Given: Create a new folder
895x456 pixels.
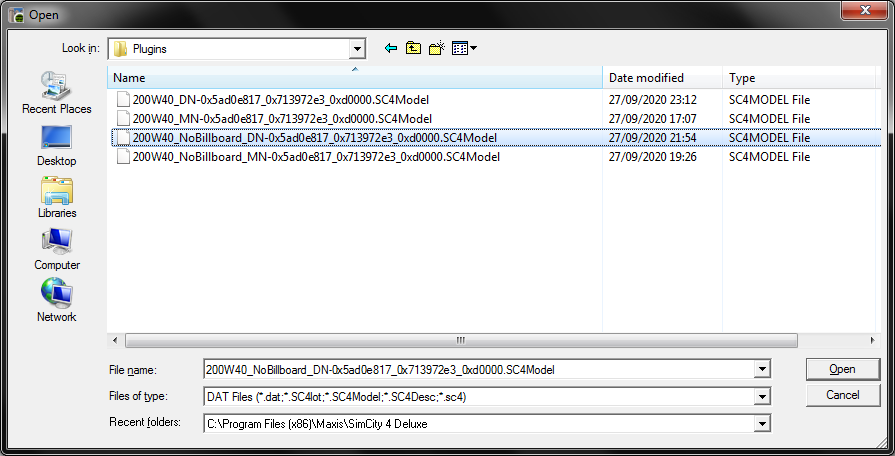Looking at the screenshot, I should click(437, 49).
